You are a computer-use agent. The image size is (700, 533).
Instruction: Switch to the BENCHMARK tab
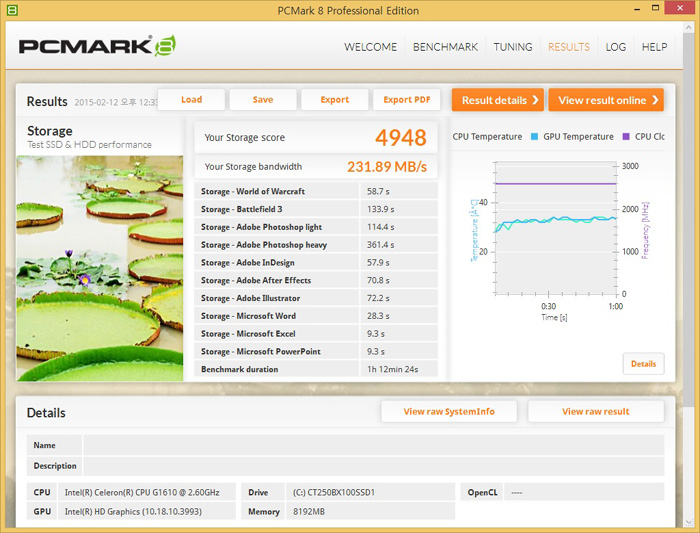445,47
